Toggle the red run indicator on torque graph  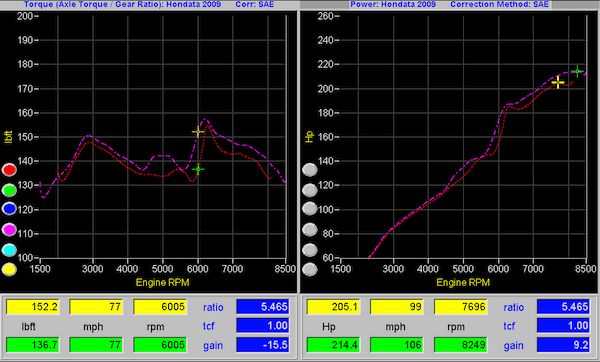tap(9, 170)
